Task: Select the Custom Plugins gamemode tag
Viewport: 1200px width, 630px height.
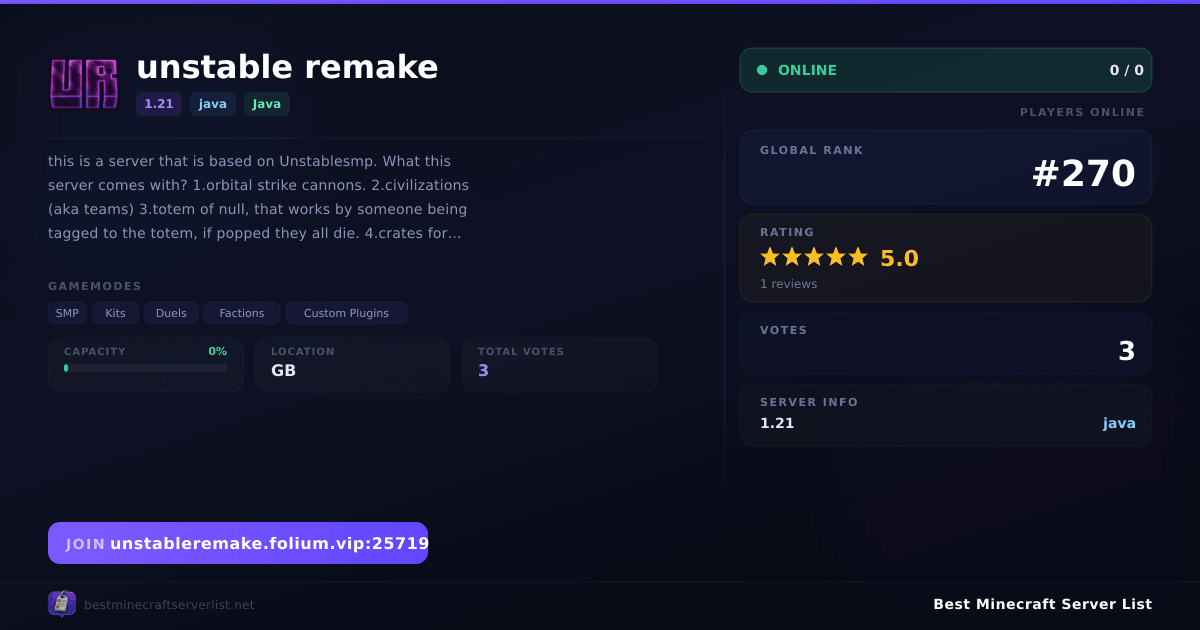Action: point(346,313)
